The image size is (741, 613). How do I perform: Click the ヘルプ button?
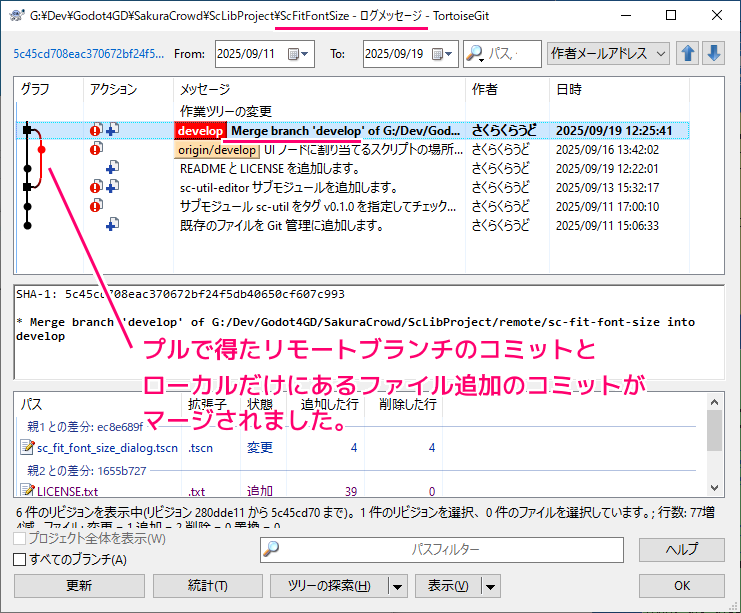[681, 550]
